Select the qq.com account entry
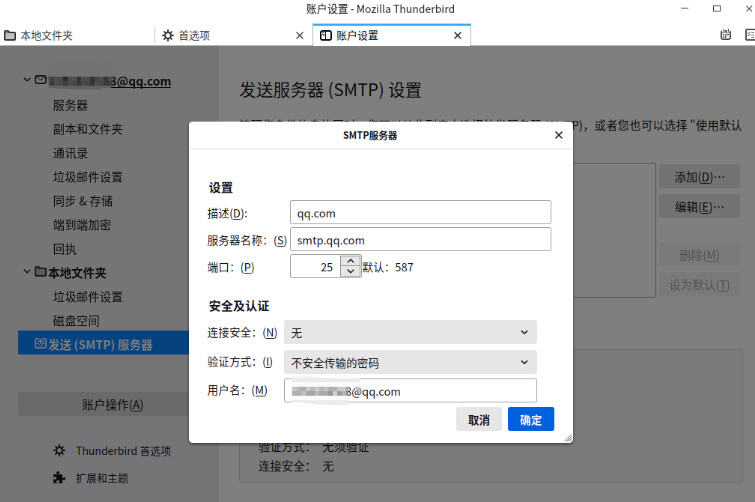Viewport: 755px width, 502px height. tap(110, 81)
